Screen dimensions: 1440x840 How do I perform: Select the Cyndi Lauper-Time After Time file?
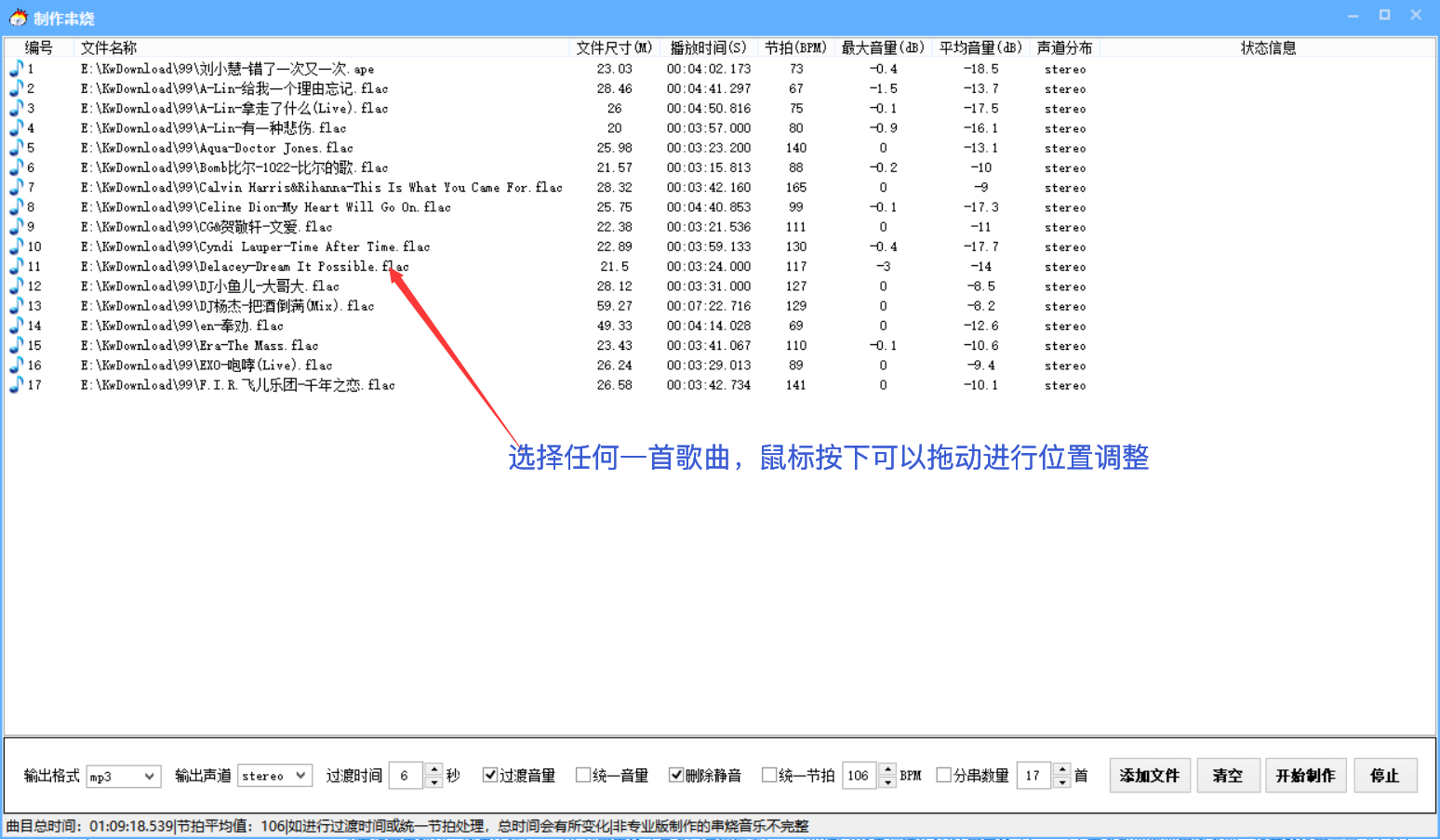(x=255, y=247)
